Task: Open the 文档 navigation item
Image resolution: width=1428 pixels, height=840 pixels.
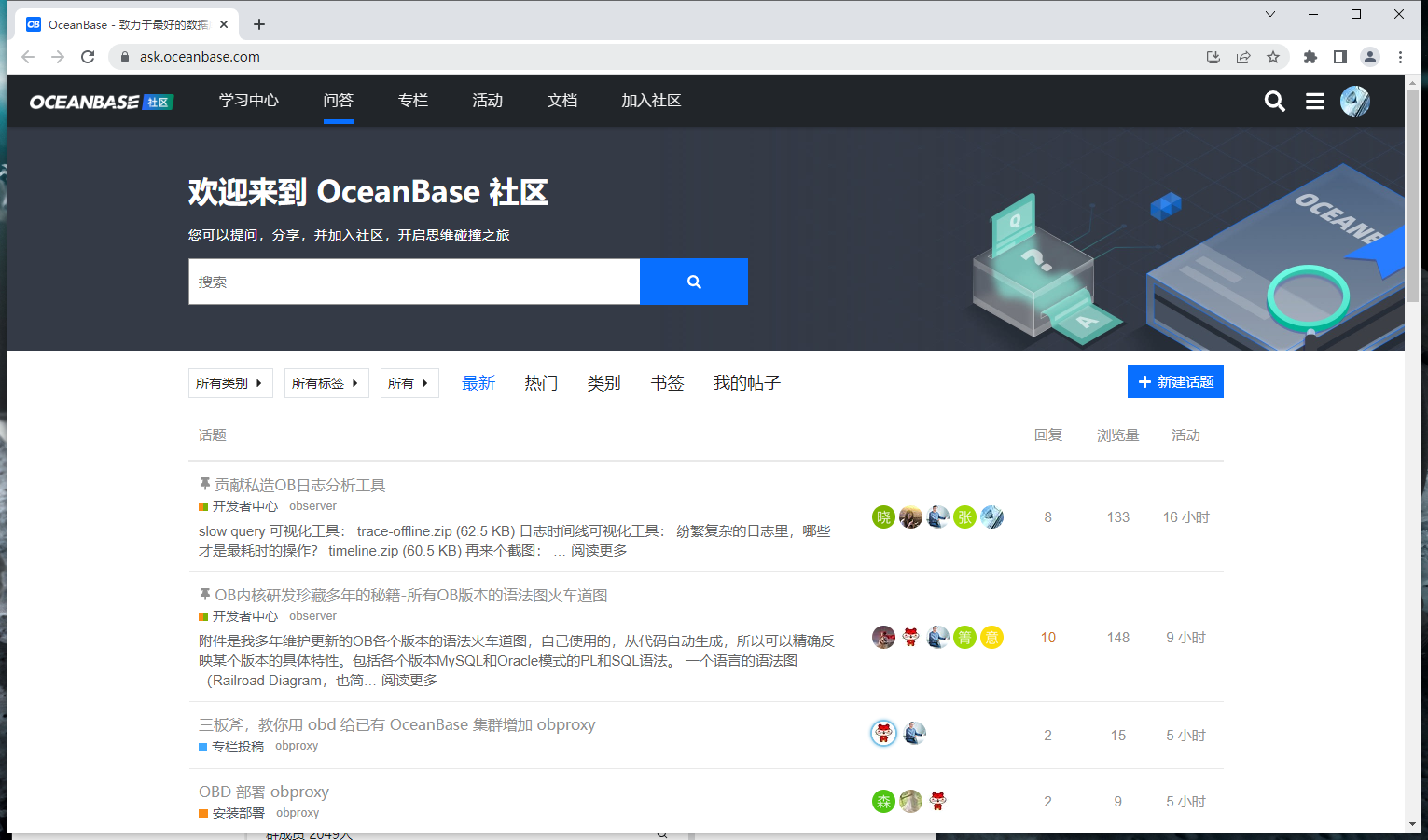Action: 561,101
